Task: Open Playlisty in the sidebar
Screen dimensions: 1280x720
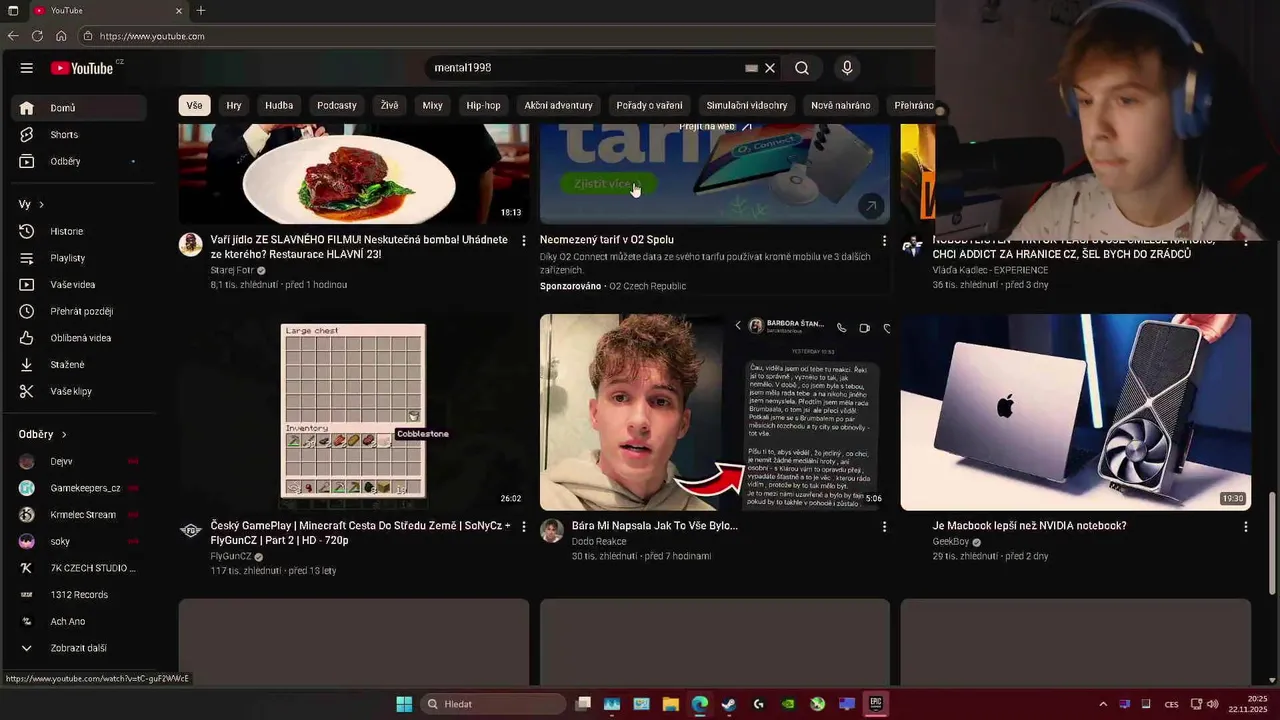Action: pyautogui.click(x=80, y=258)
